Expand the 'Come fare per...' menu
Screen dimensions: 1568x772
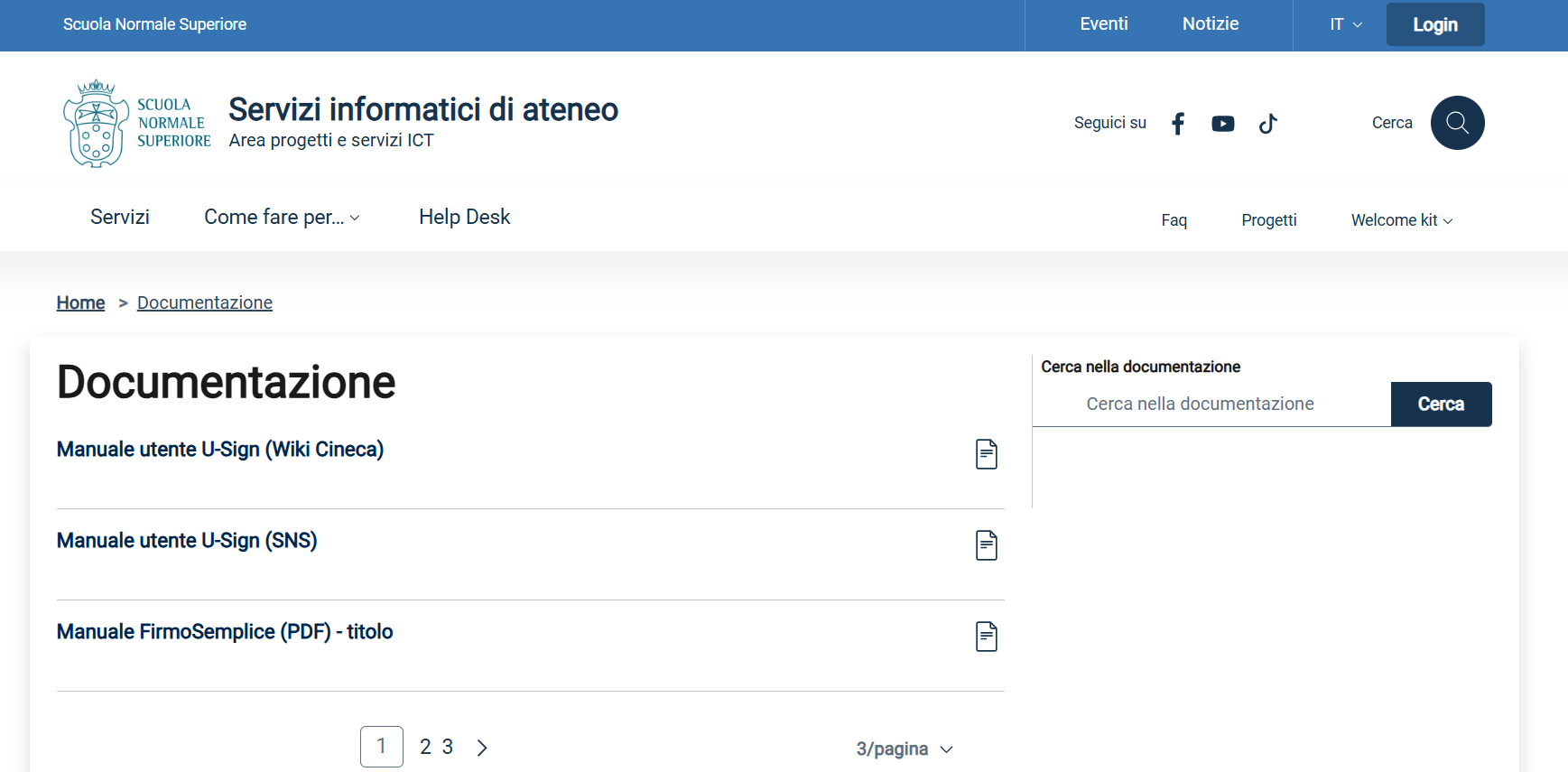click(282, 218)
